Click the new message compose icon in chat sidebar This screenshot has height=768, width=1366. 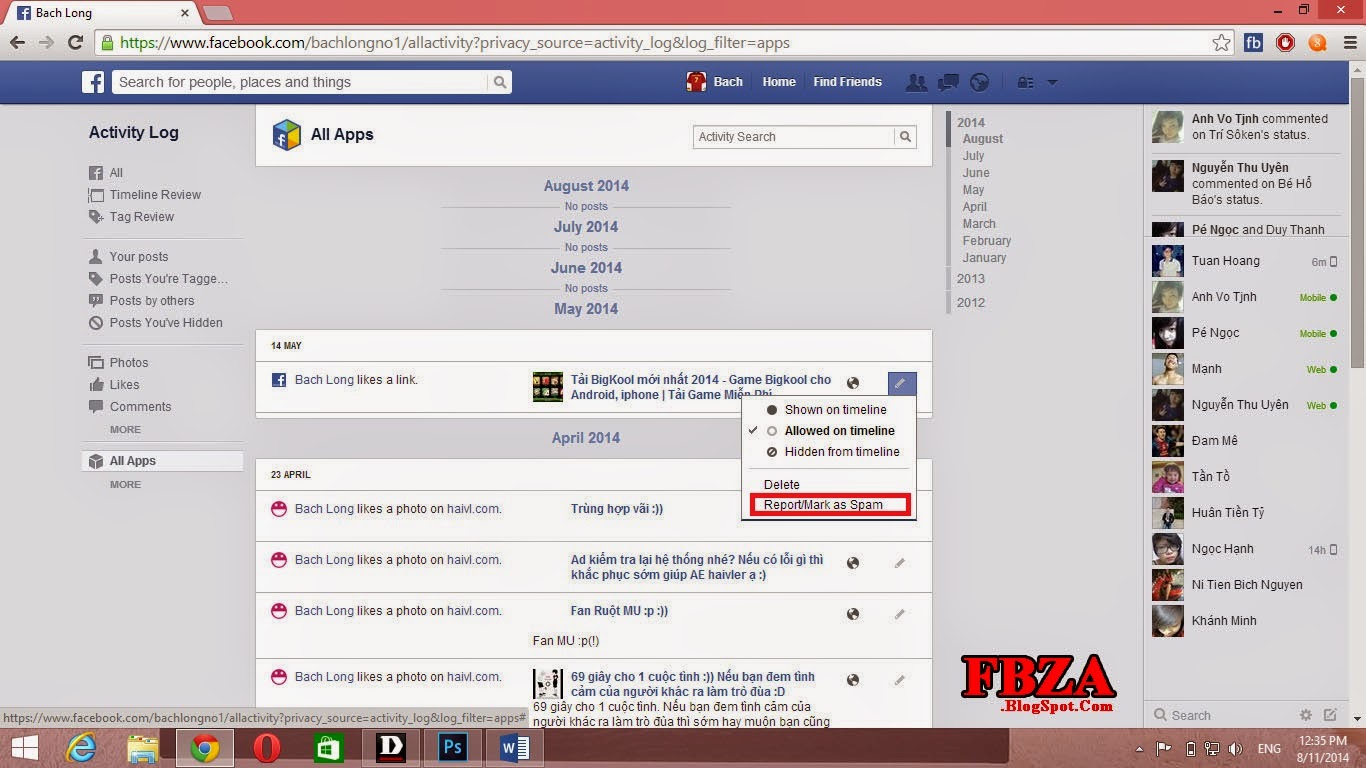click(x=1330, y=715)
